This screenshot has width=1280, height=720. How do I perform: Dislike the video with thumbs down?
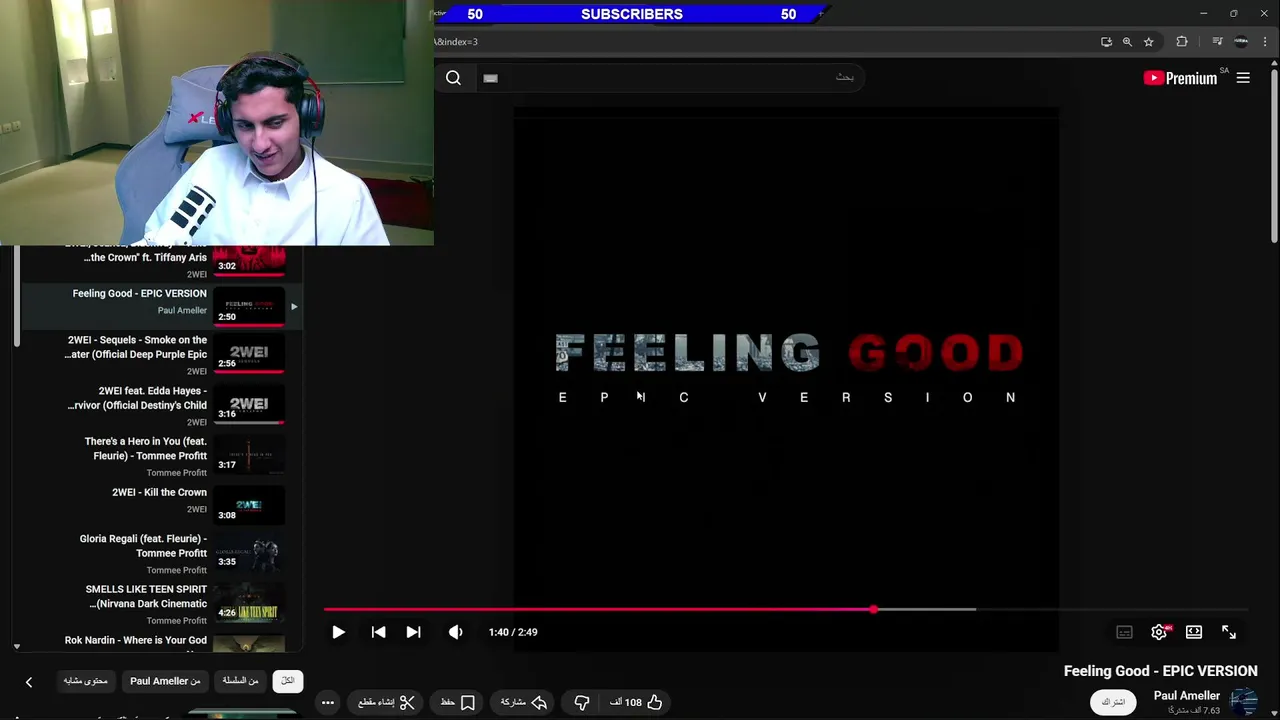coord(582,703)
